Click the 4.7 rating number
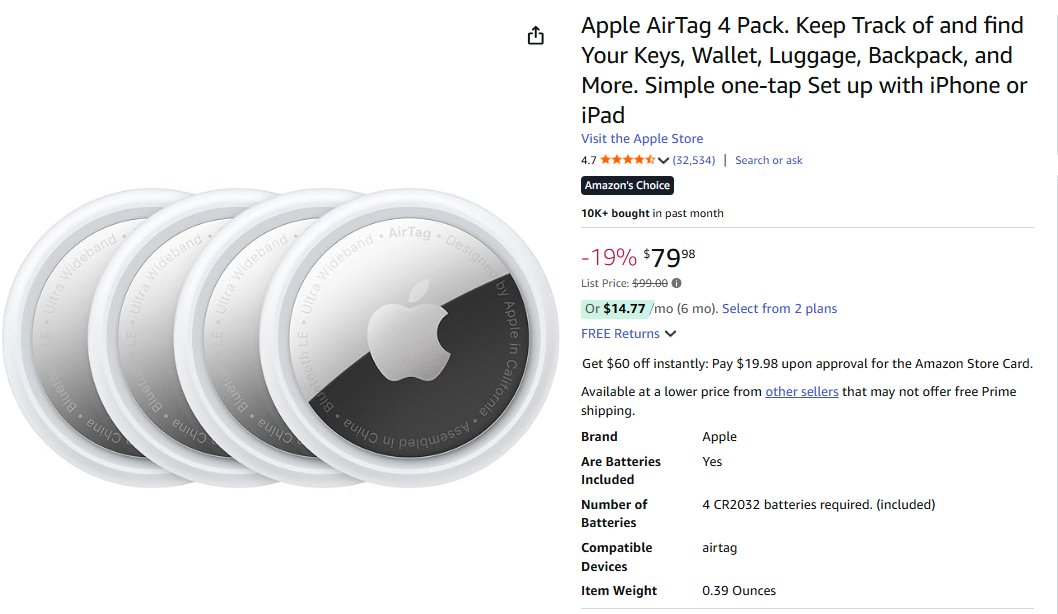 (x=589, y=160)
